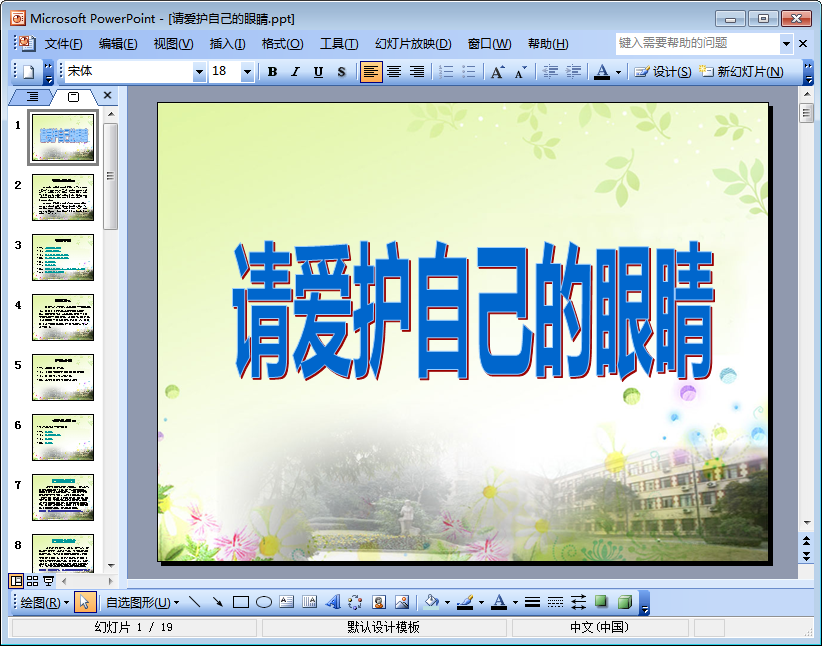Expand the help question dropdown arrow
Image resolution: width=822 pixels, height=646 pixels.
tap(786, 44)
